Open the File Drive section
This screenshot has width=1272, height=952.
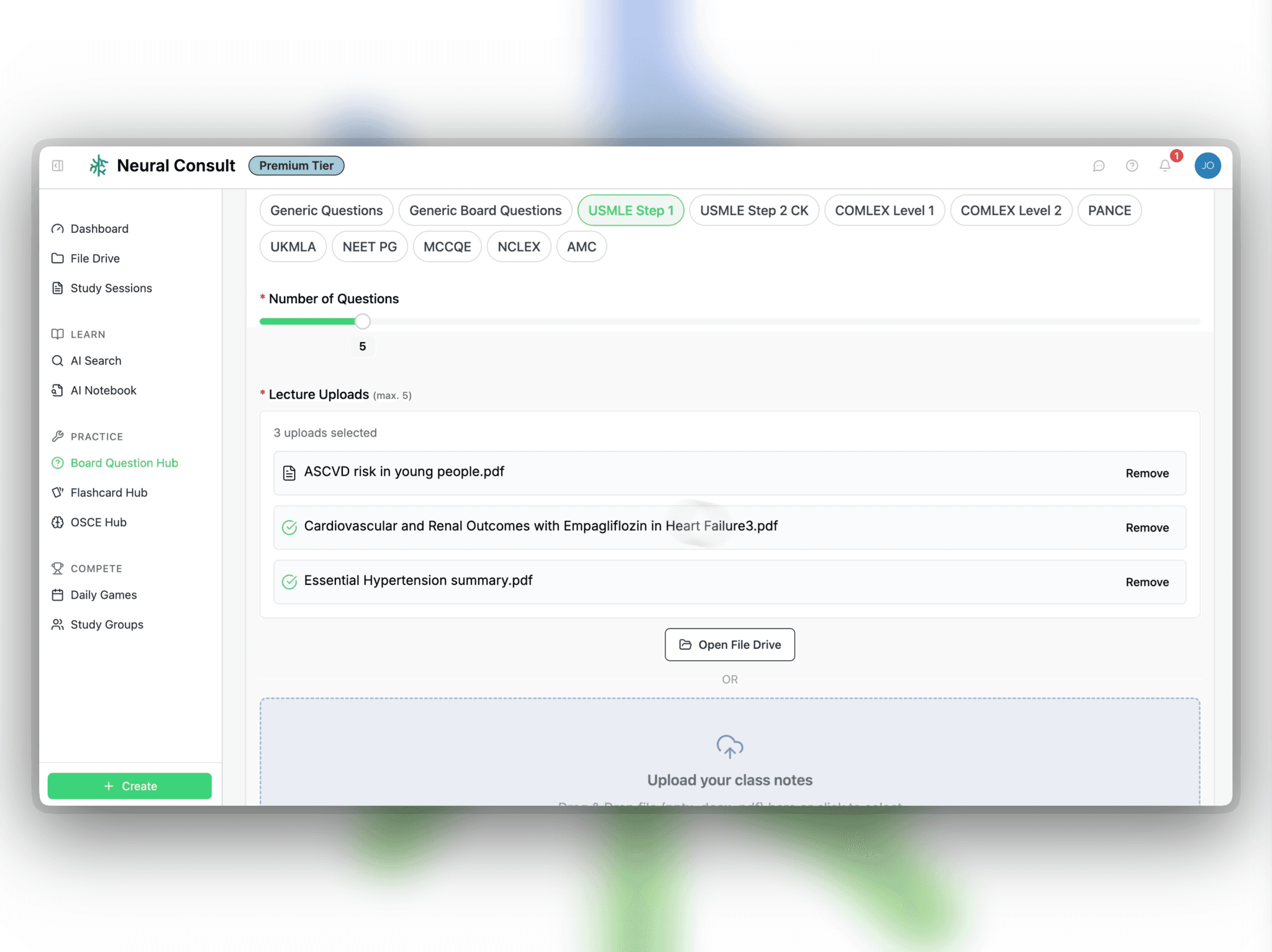tap(94, 258)
